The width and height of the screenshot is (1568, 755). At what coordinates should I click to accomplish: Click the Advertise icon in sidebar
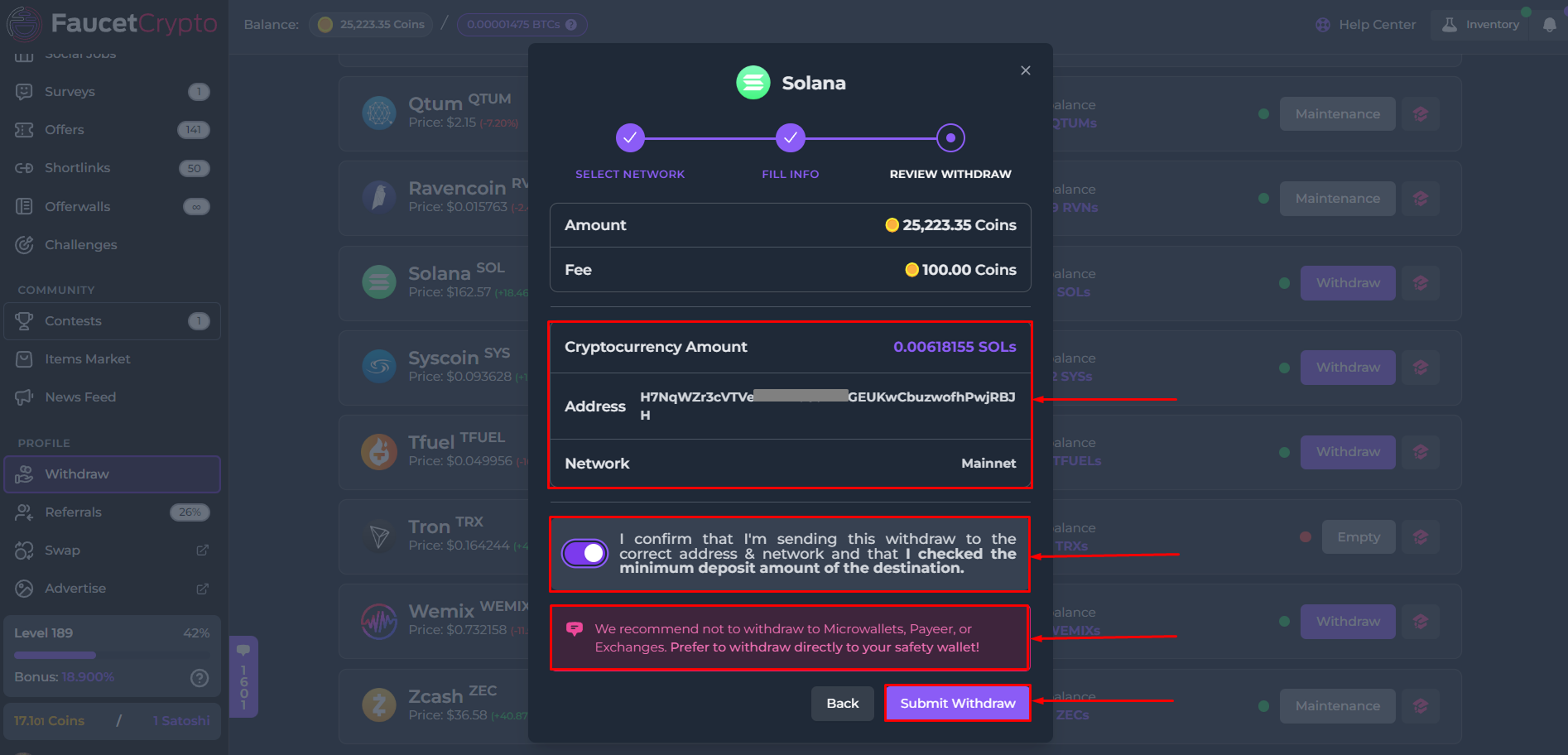click(24, 589)
